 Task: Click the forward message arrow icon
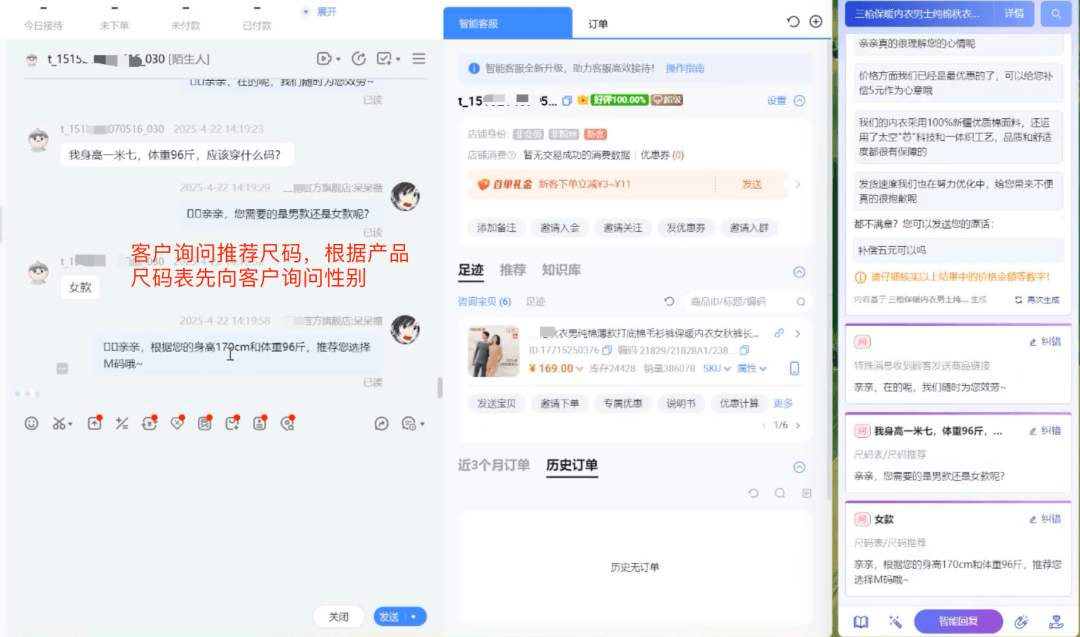[381, 424]
